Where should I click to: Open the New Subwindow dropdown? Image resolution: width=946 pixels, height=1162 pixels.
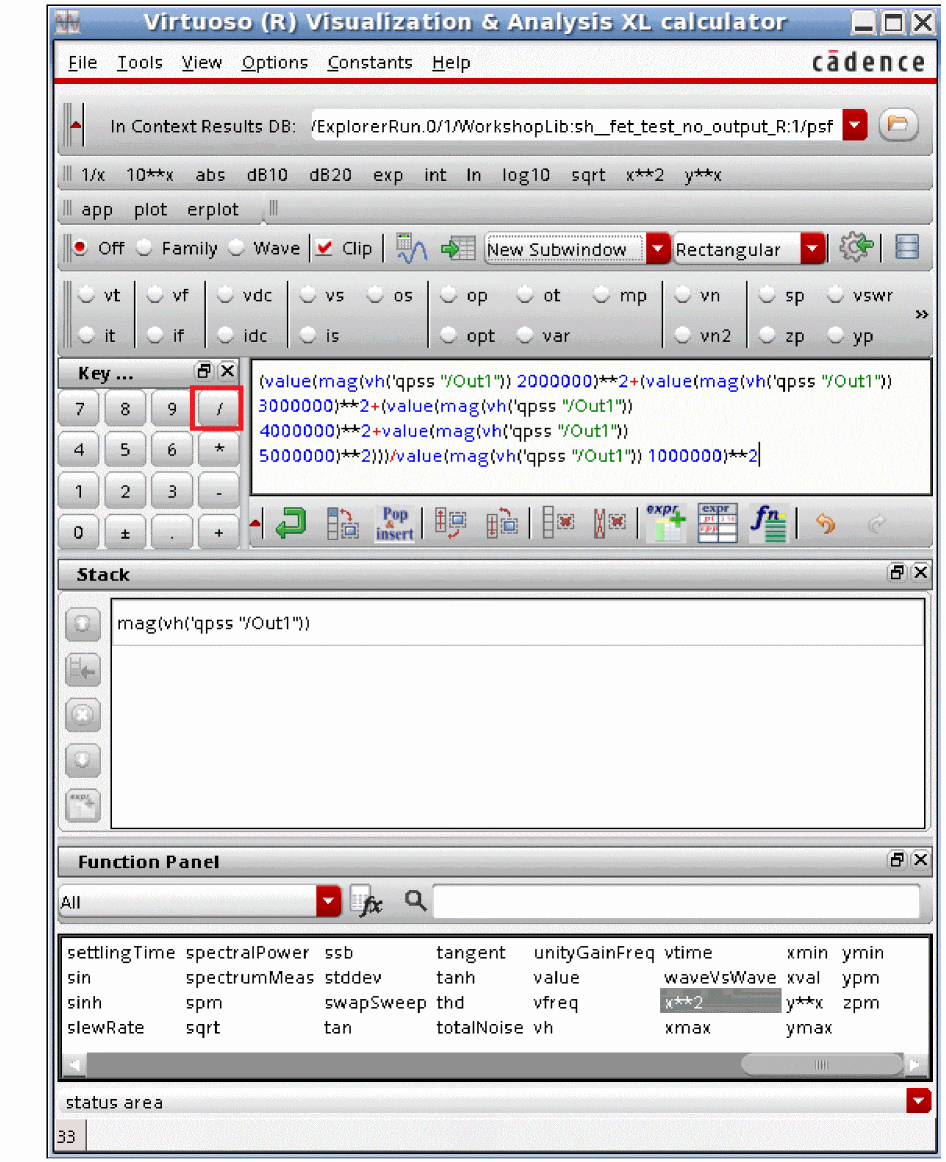tap(657, 248)
